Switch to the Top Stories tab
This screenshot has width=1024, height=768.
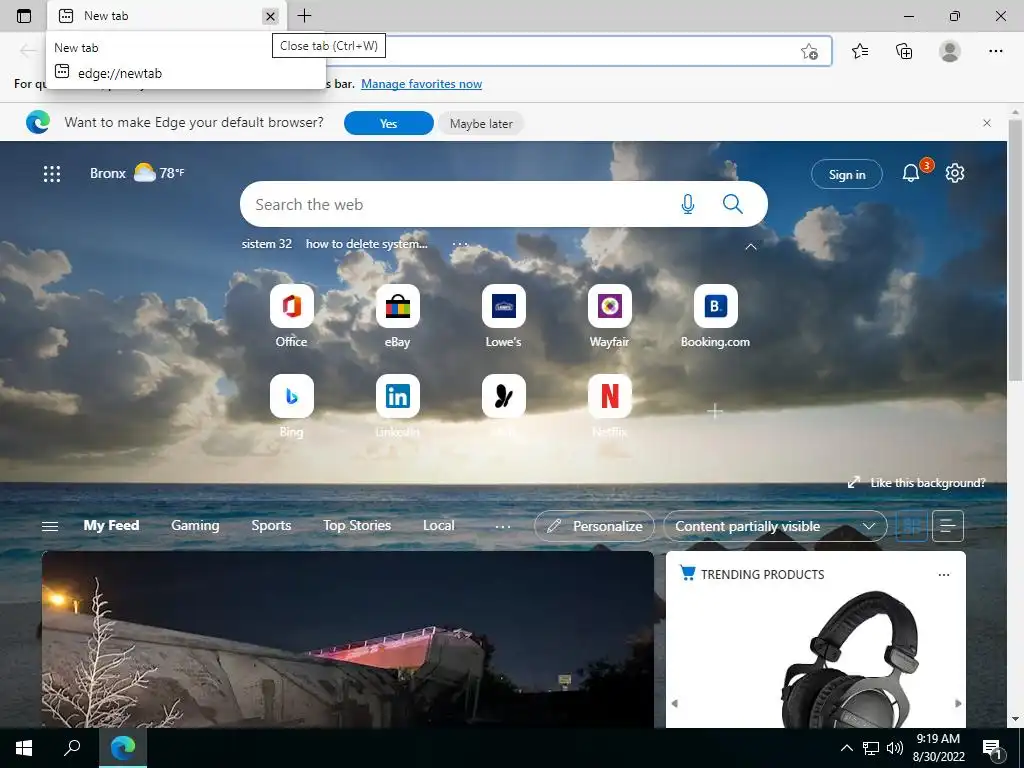[357, 525]
